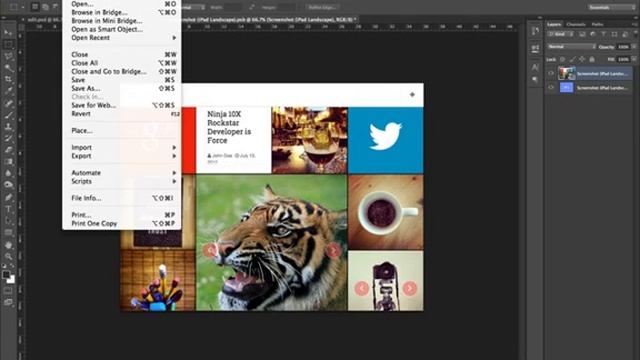Open the Fill slider dropdown arrow
The image size is (640, 360).
pyautogui.click(x=634, y=59)
